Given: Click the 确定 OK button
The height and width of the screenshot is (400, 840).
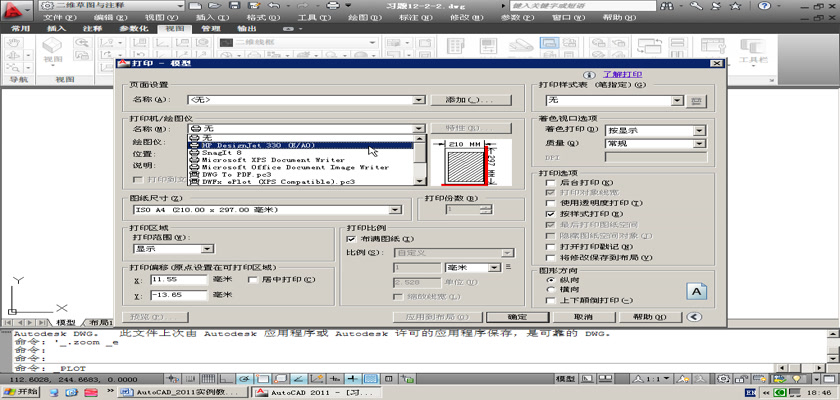Looking at the screenshot, I should [x=517, y=317].
